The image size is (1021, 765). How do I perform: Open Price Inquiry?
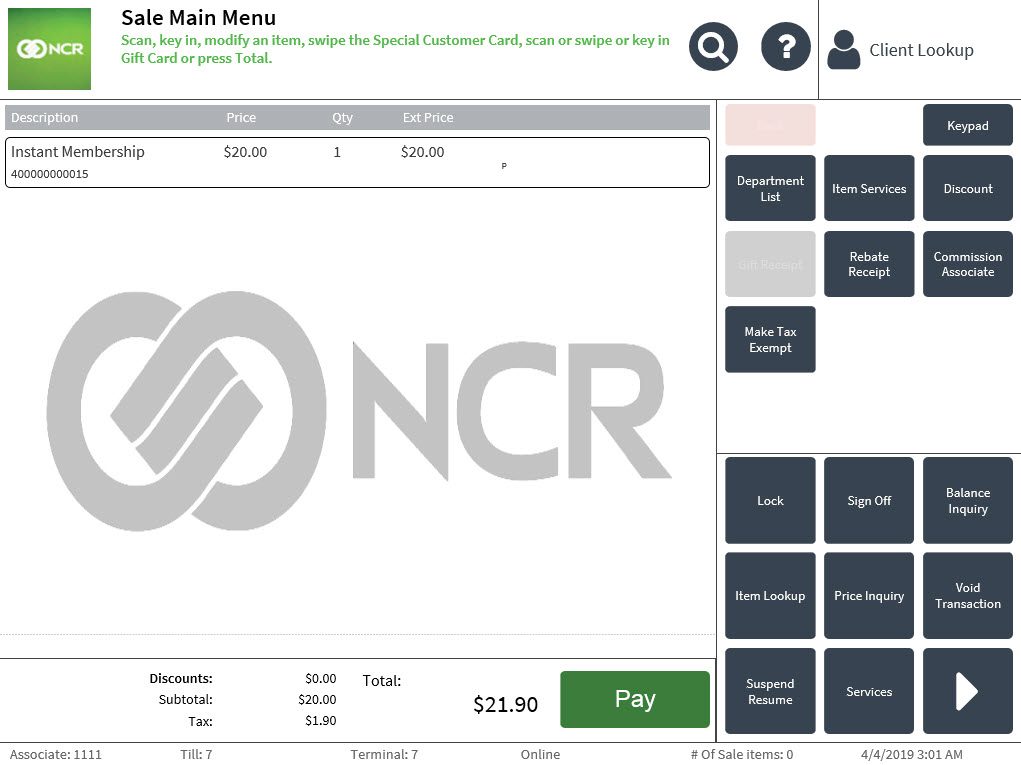[x=869, y=596]
